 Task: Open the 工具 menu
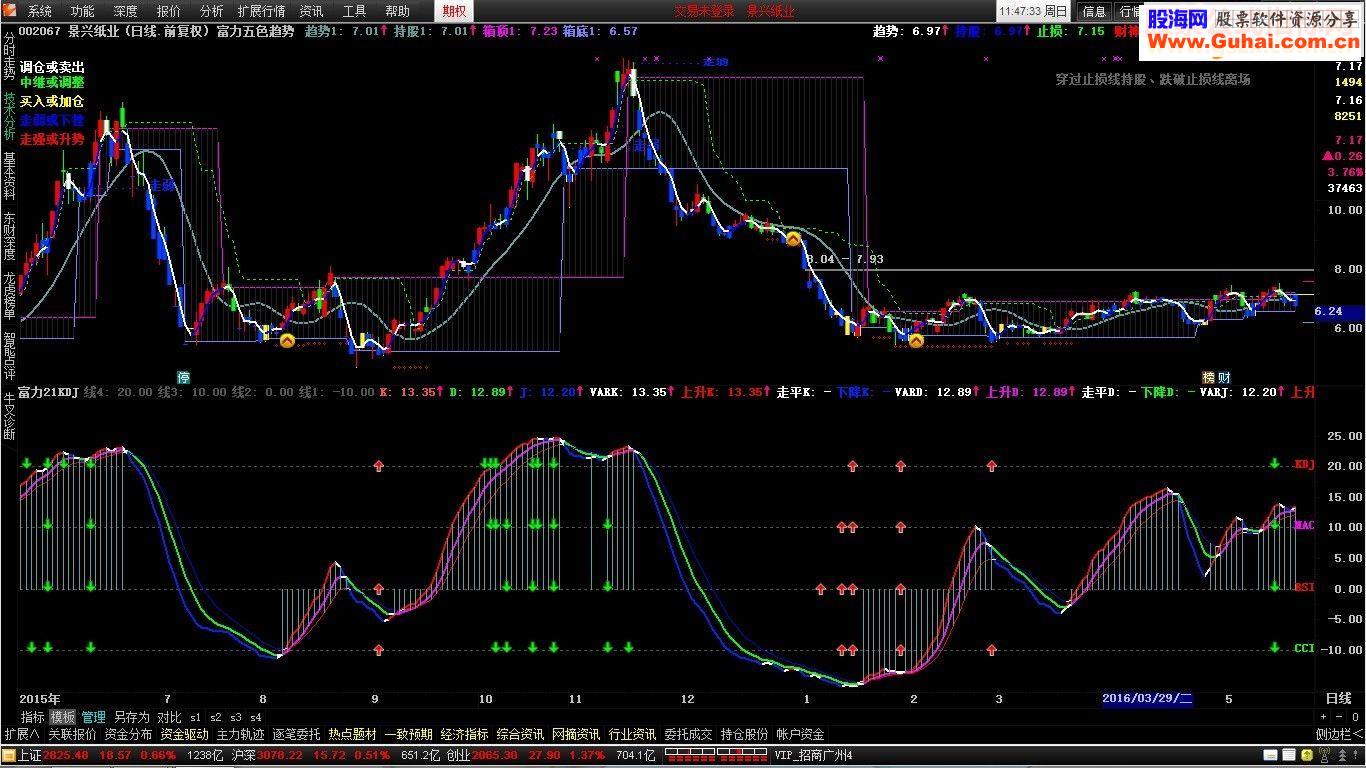[x=354, y=11]
